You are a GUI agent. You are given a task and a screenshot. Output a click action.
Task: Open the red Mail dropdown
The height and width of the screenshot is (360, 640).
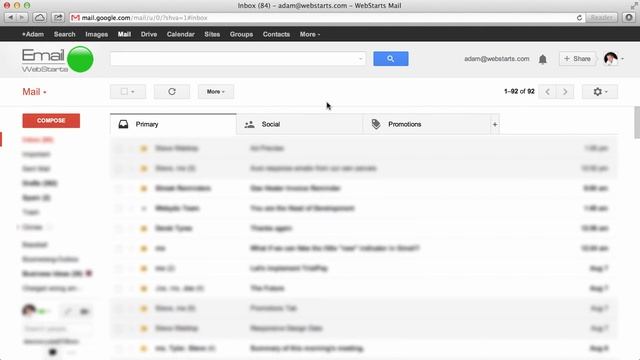(x=34, y=92)
